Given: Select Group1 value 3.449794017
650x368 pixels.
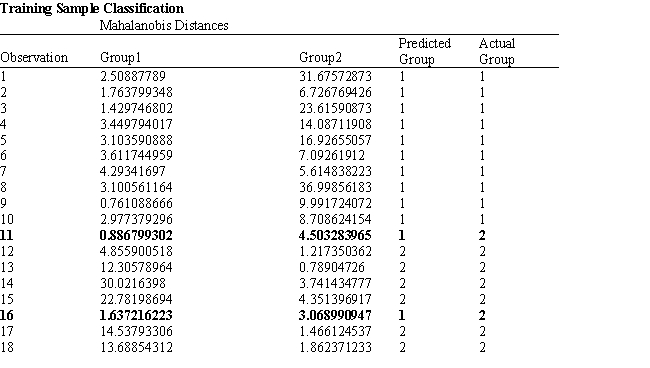Looking at the screenshot, I should point(136,124).
